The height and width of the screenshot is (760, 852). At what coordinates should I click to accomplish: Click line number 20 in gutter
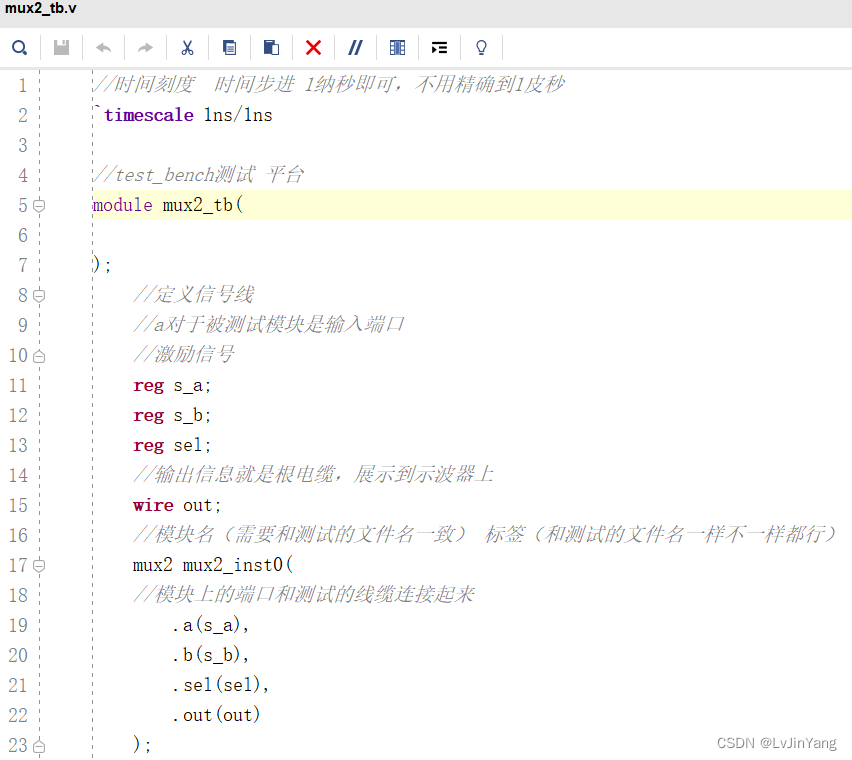pyautogui.click(x=18, y=656)
